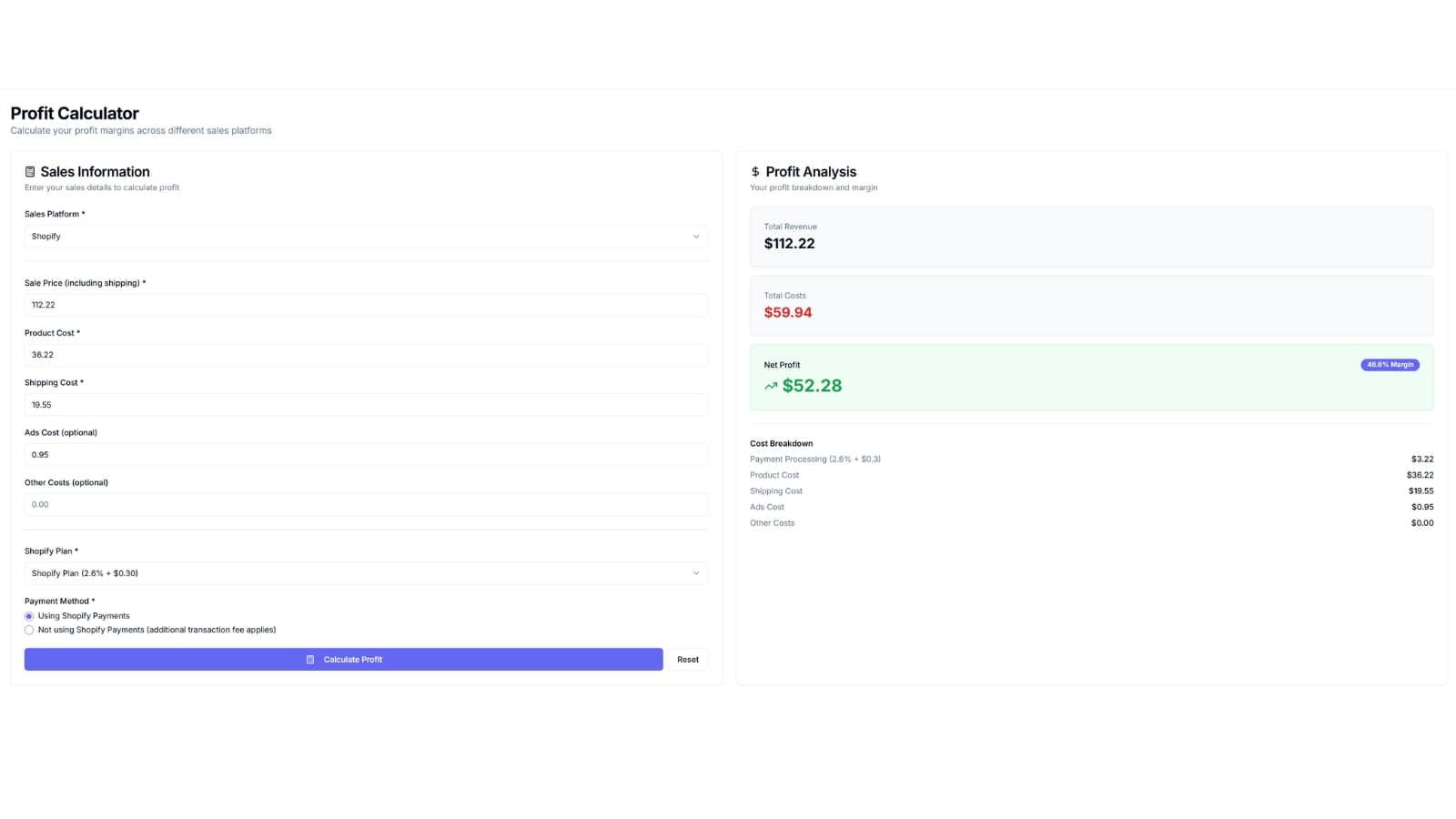Open the Sales Platform dropdown showing Shopify
Viewport: 1456px width, 819px height.
pos(366,237)
